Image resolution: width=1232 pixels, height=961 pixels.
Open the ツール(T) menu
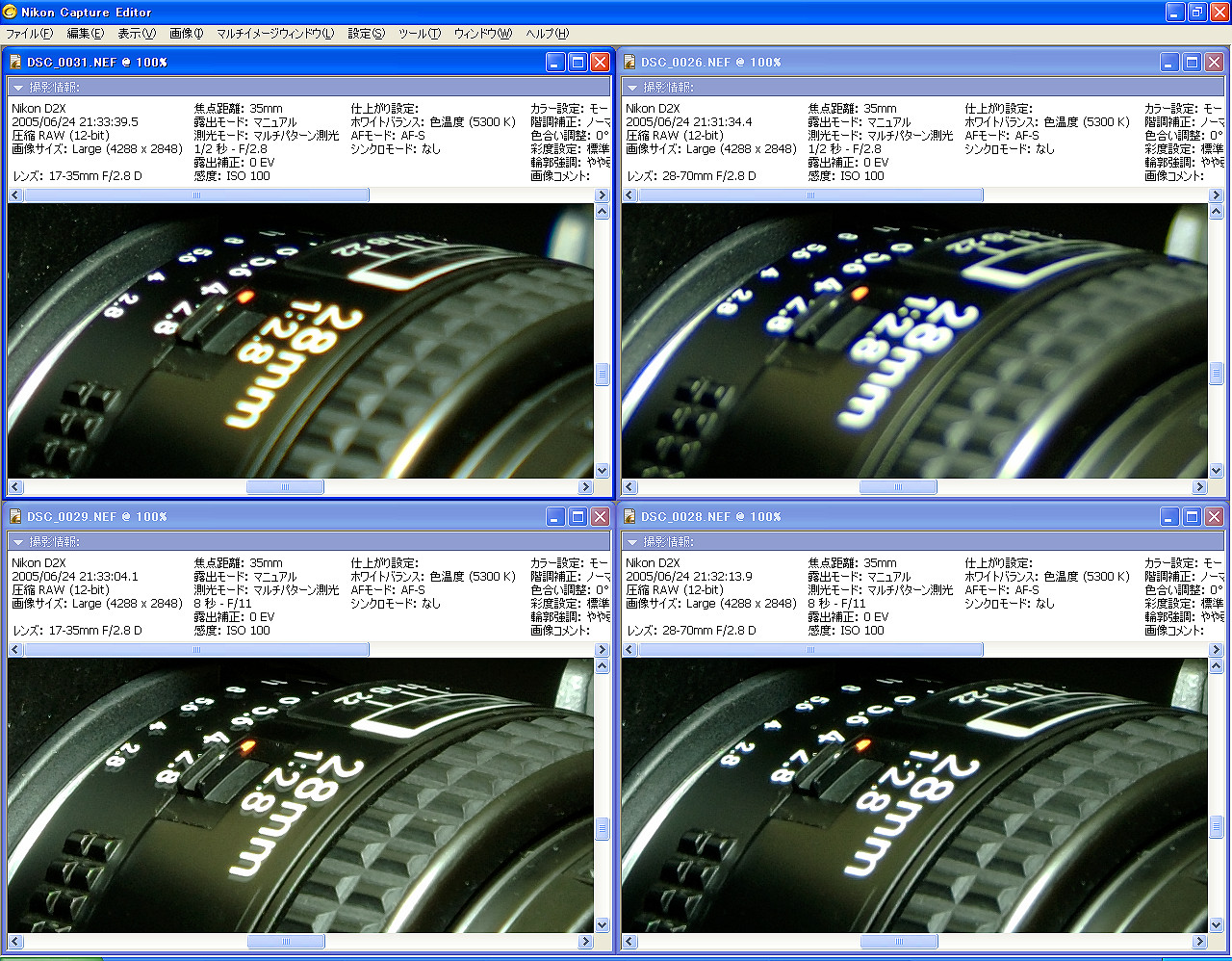click(x=420, y=33)
